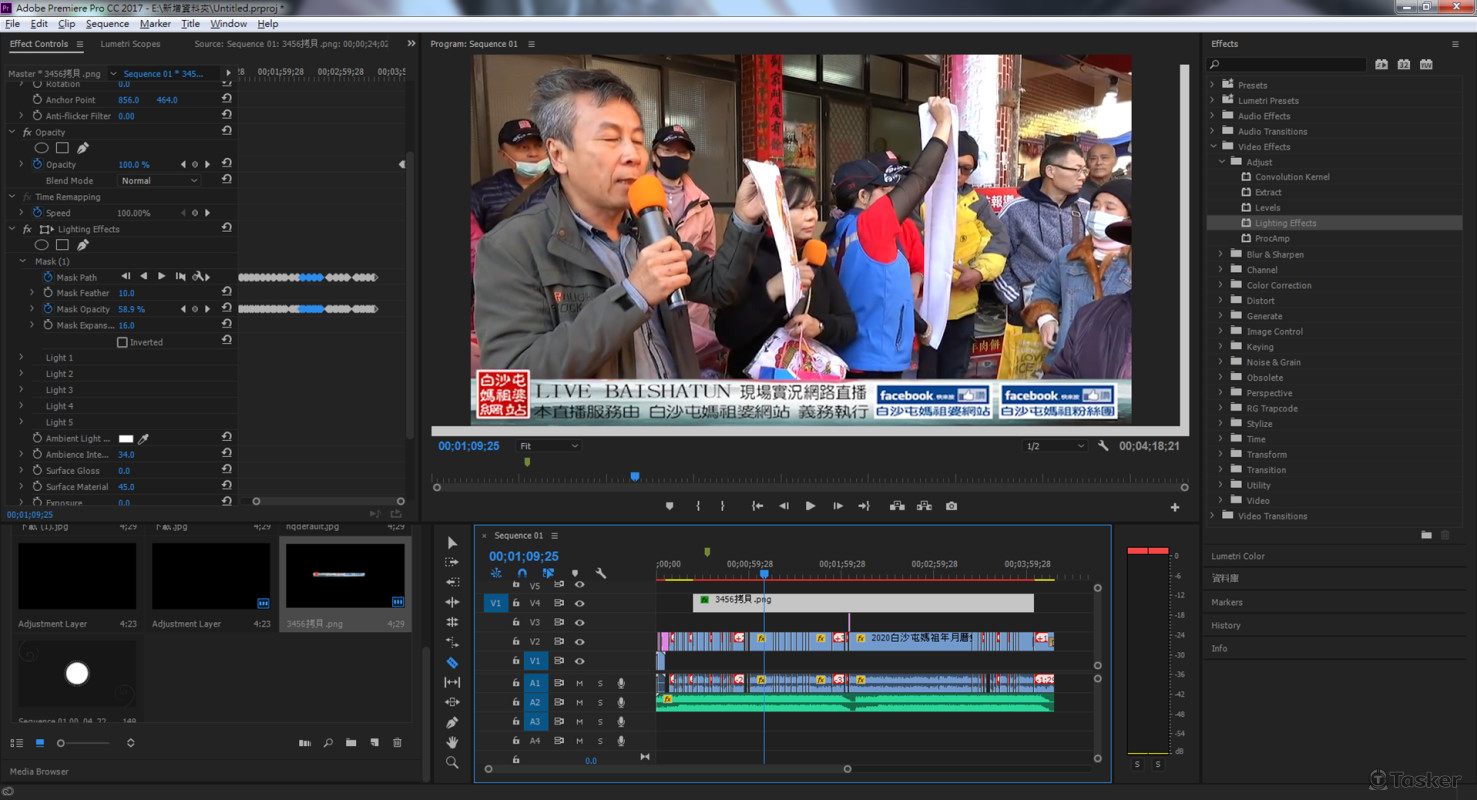Select the Hand tool

(452, 742)
